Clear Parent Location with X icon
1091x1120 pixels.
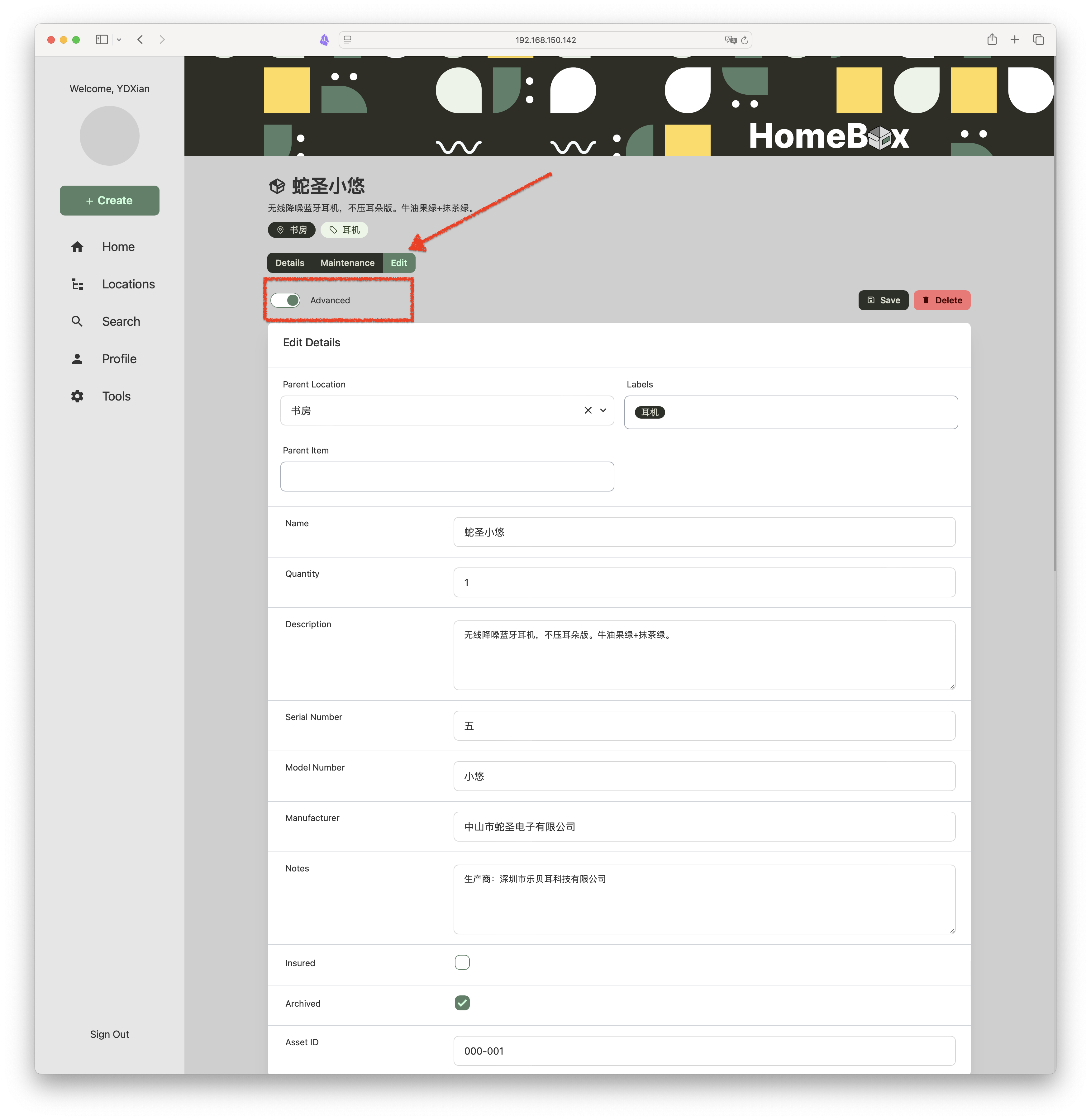[588, 410]
